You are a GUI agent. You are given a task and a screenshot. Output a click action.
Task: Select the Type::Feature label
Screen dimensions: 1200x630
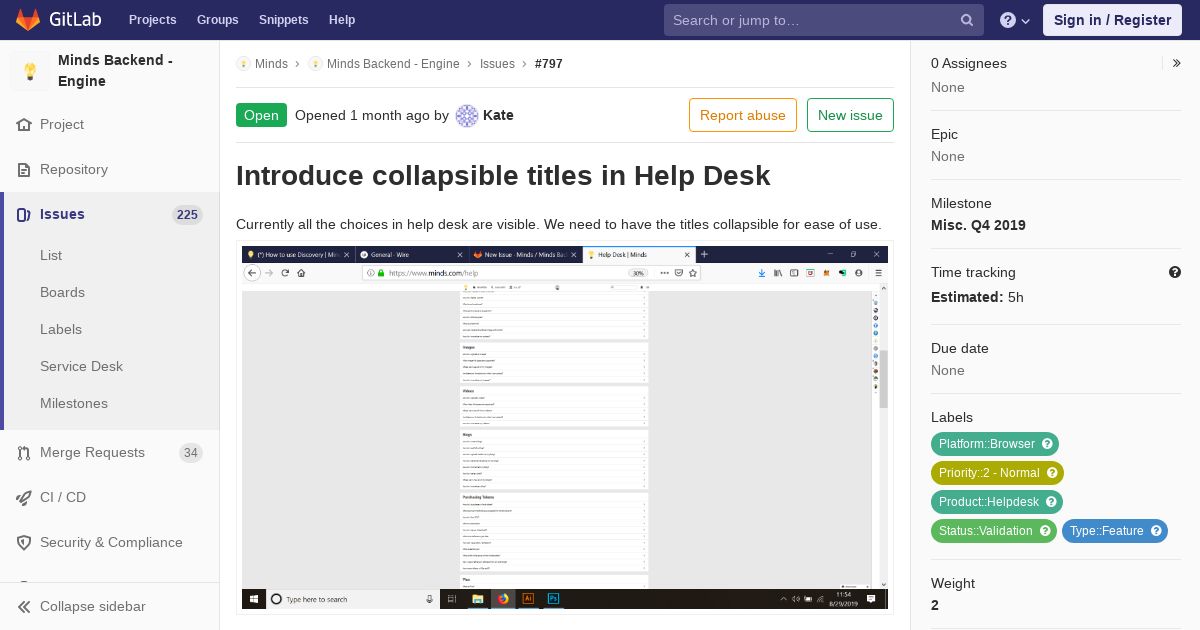1107,531
